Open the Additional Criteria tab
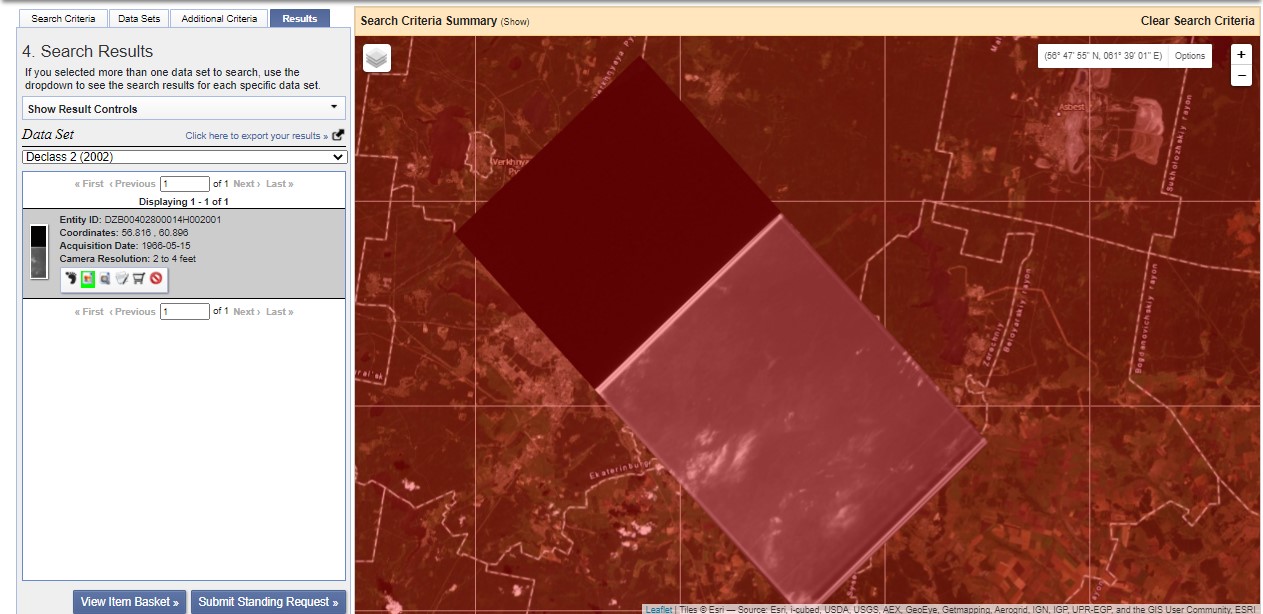The image size is (1263, 614). click(x=218, y=18)
